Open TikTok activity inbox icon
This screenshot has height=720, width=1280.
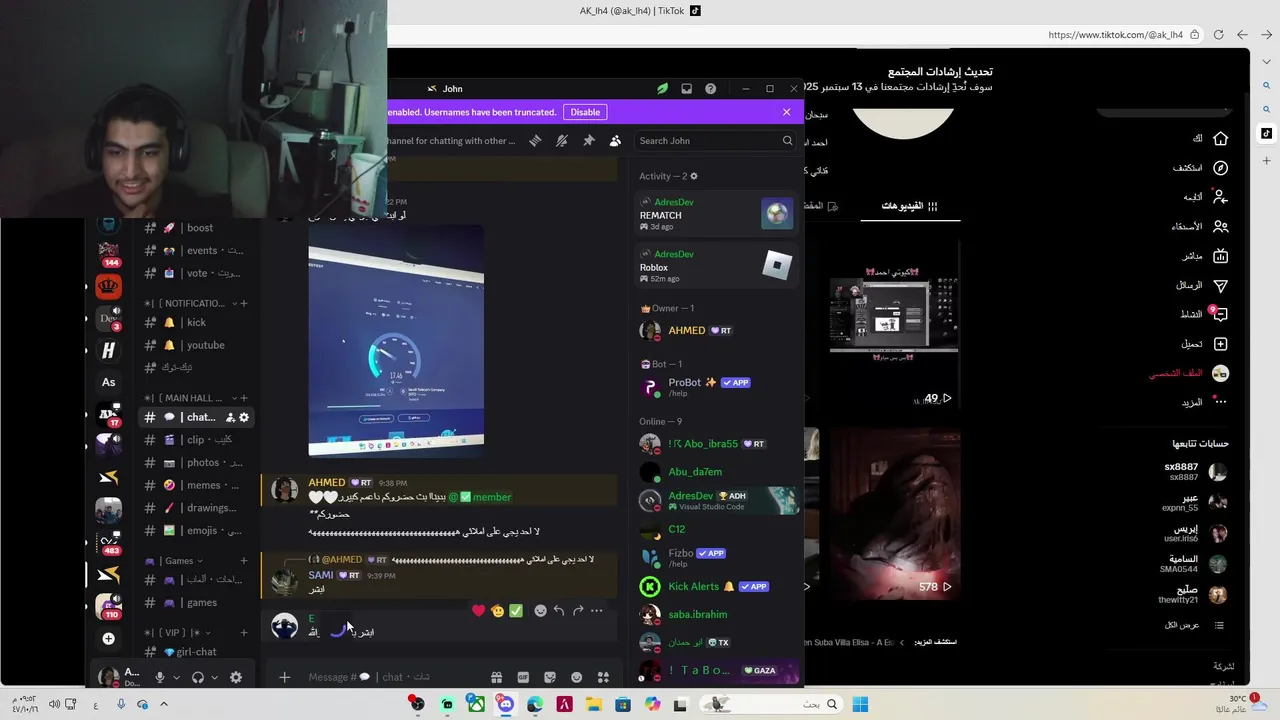[x=1220, y=314]
